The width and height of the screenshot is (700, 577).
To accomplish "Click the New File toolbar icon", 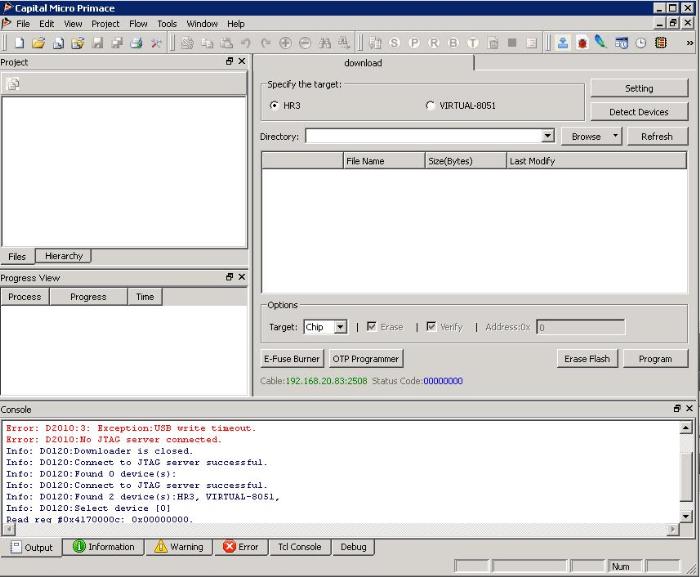I will [19, 43].
